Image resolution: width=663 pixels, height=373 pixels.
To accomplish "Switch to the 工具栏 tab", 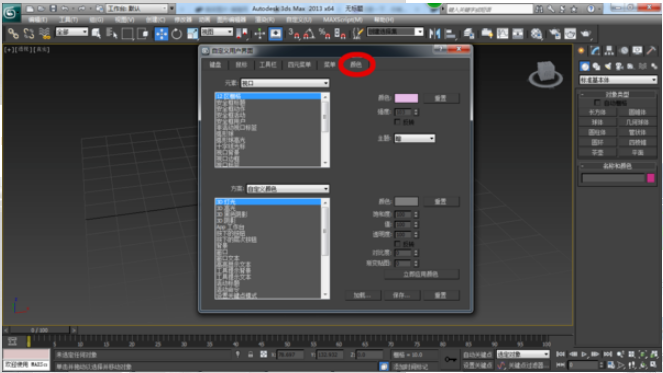I will [268, 65].
